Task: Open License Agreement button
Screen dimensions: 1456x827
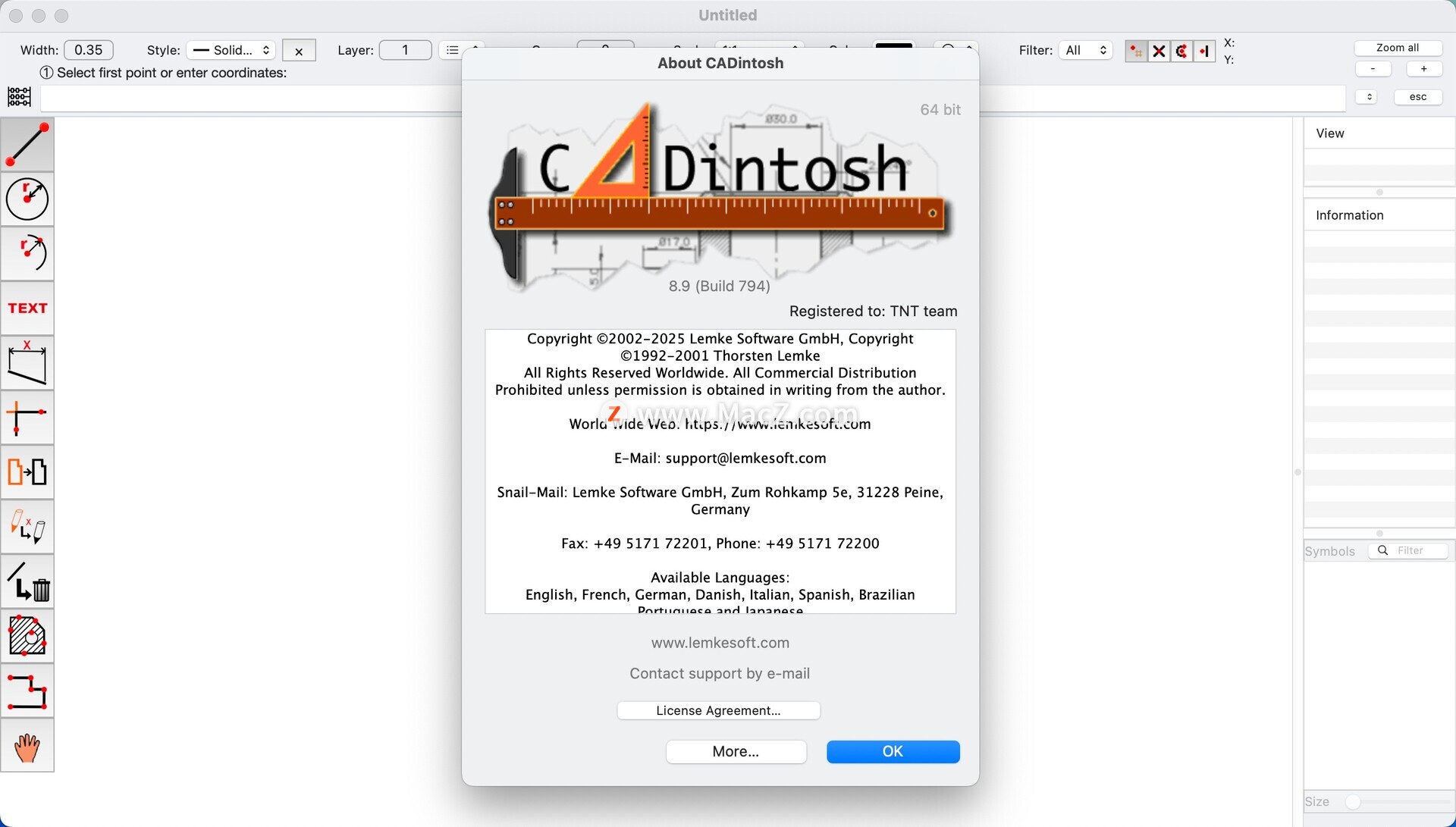Action: [x=718, y=710]
